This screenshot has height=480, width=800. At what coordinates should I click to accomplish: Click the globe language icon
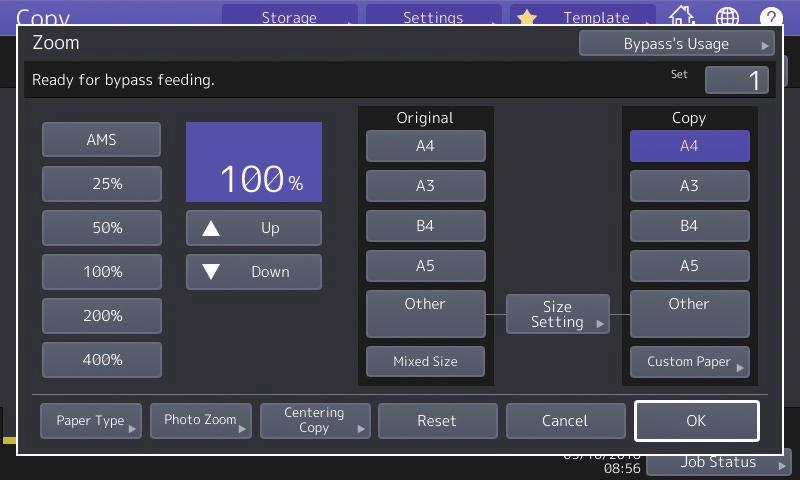[x=728, y=16]
